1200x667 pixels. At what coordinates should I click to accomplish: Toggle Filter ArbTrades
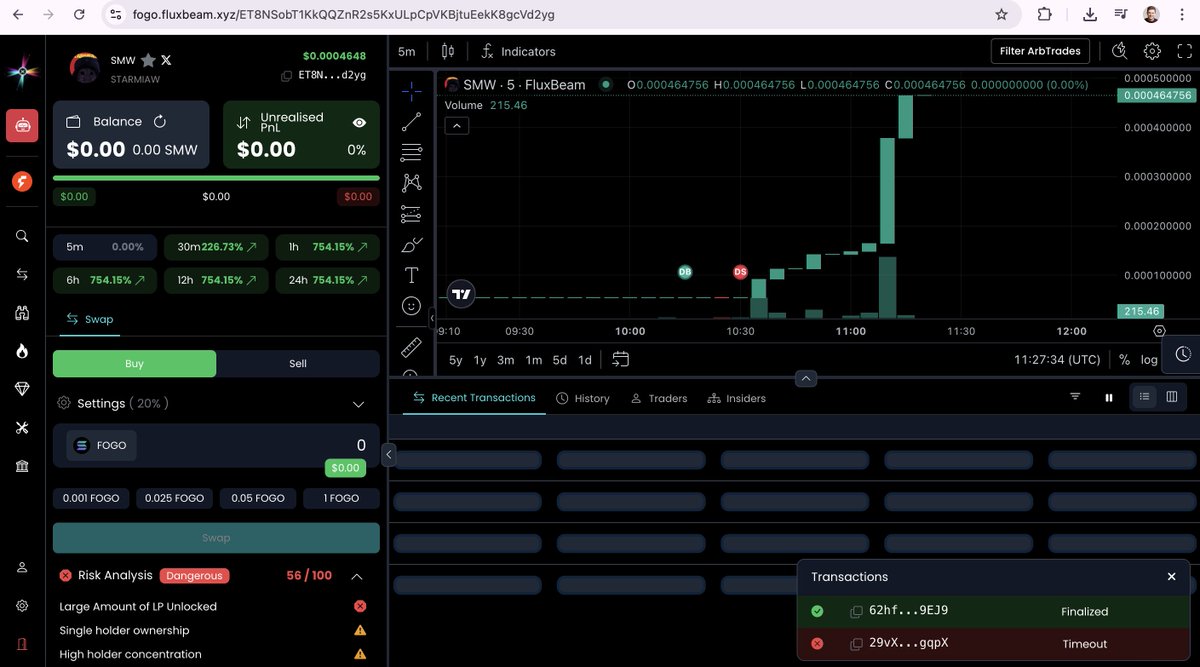click(x=1040, y=51)
